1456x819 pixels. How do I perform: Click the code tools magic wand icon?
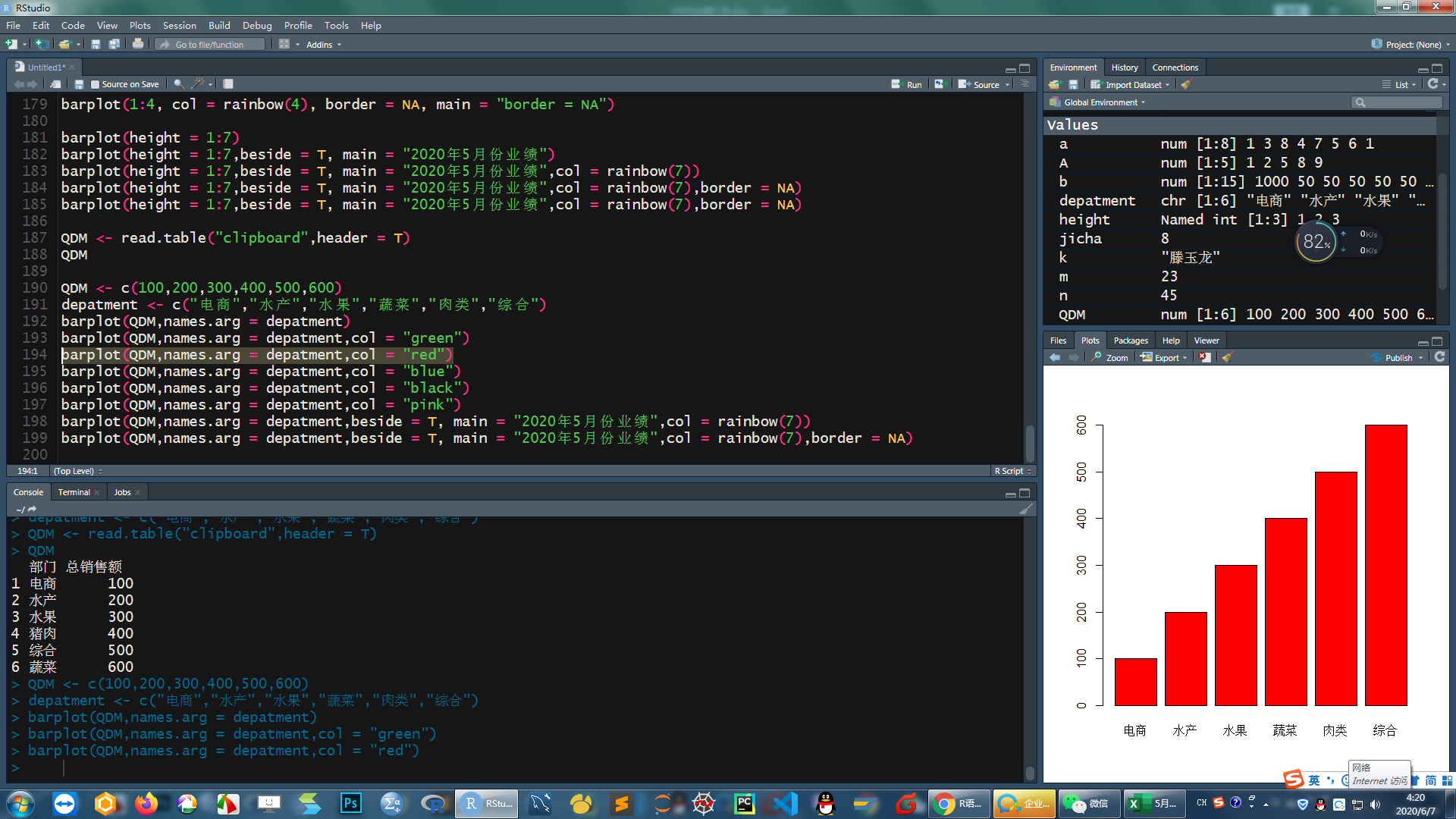tap(199, 84)
